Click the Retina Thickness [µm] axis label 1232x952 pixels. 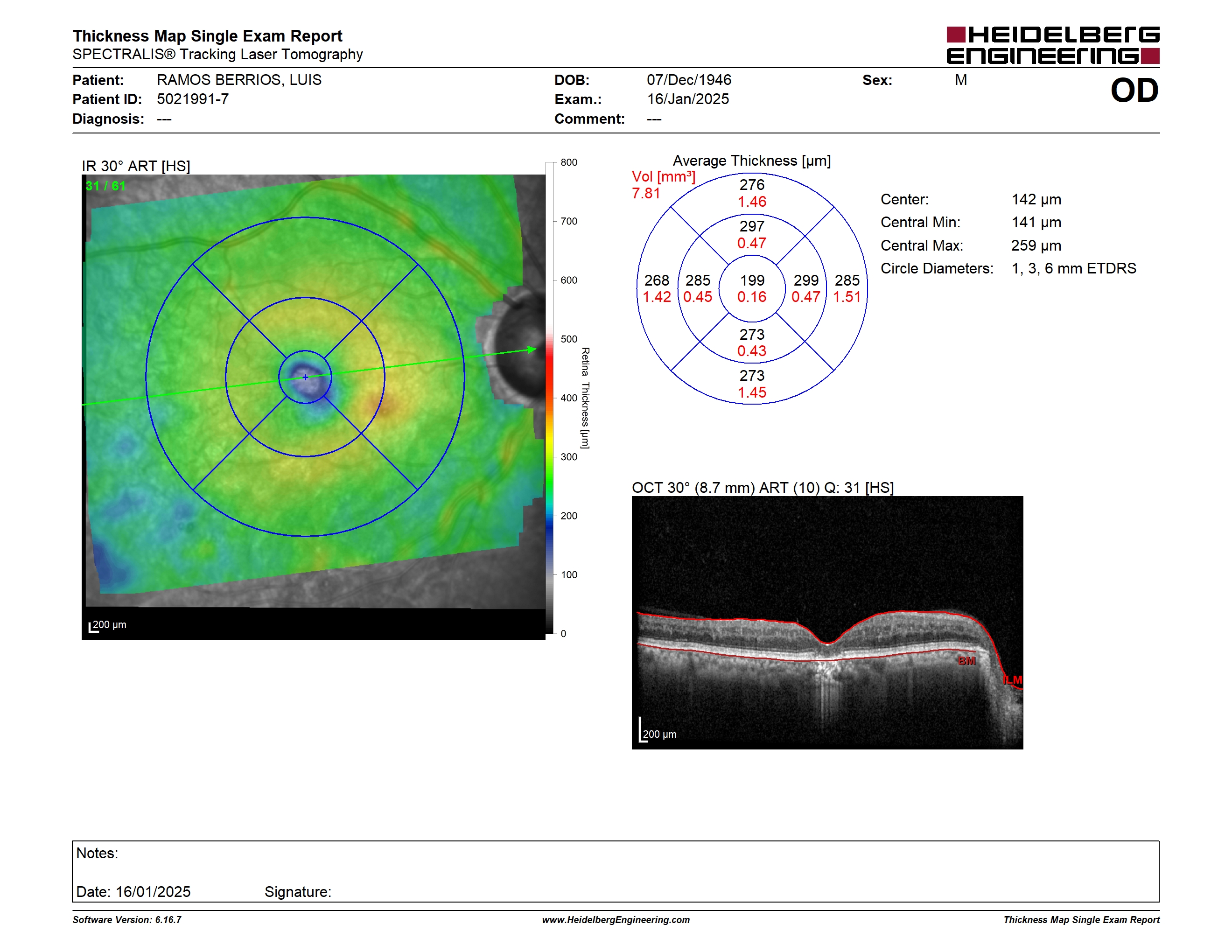[586, 398]
